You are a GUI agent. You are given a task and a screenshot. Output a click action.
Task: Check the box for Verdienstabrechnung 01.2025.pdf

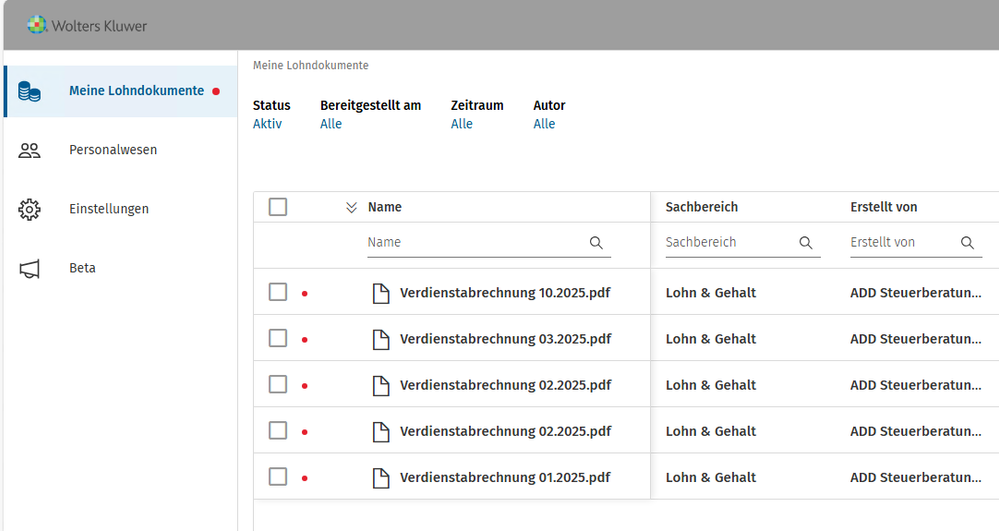(278, 476)
